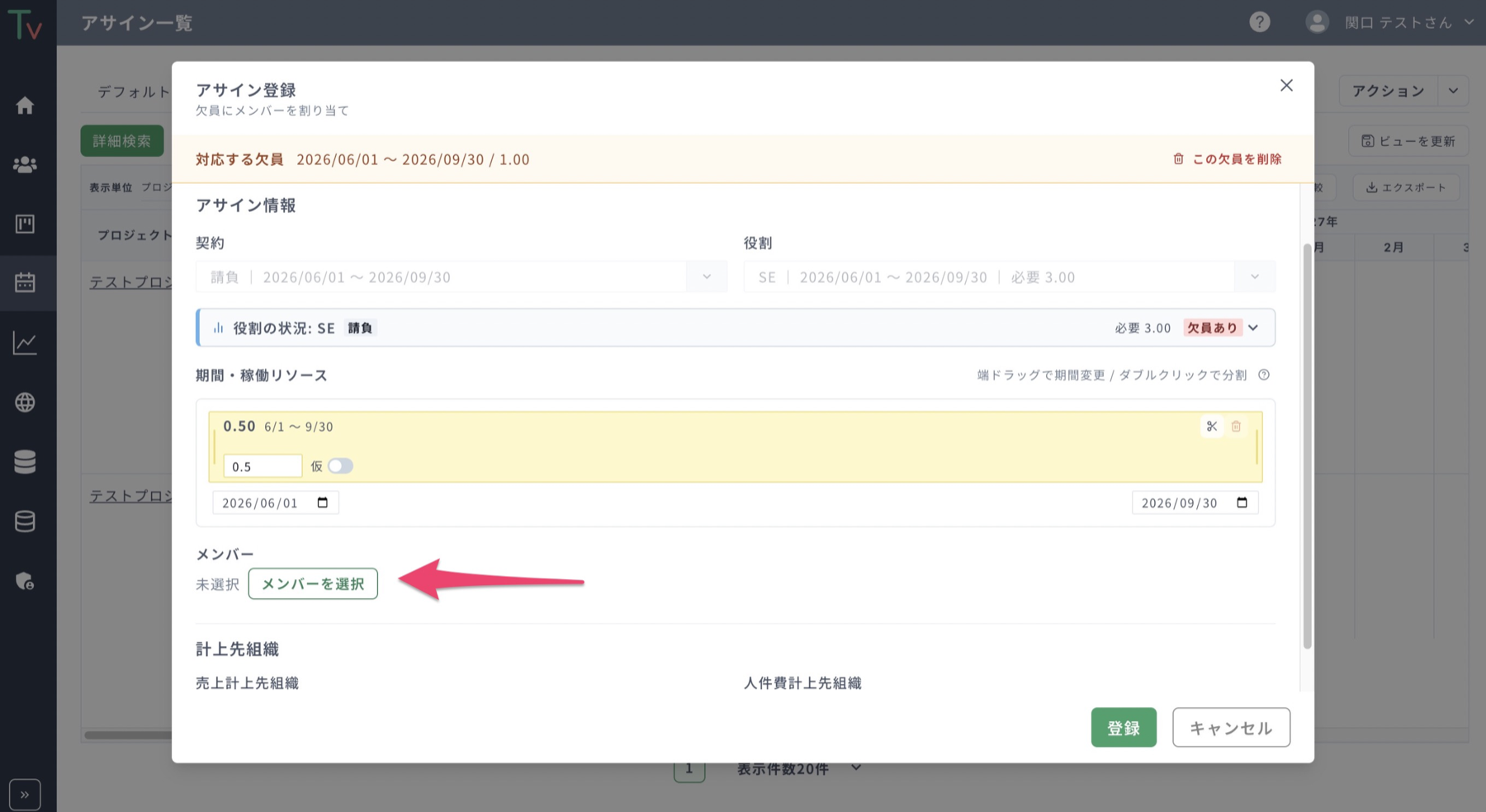The width and height of the screenshot is (1486, 812).
Task: Open the members group icon in sidebar
Action: click(25, 164)
